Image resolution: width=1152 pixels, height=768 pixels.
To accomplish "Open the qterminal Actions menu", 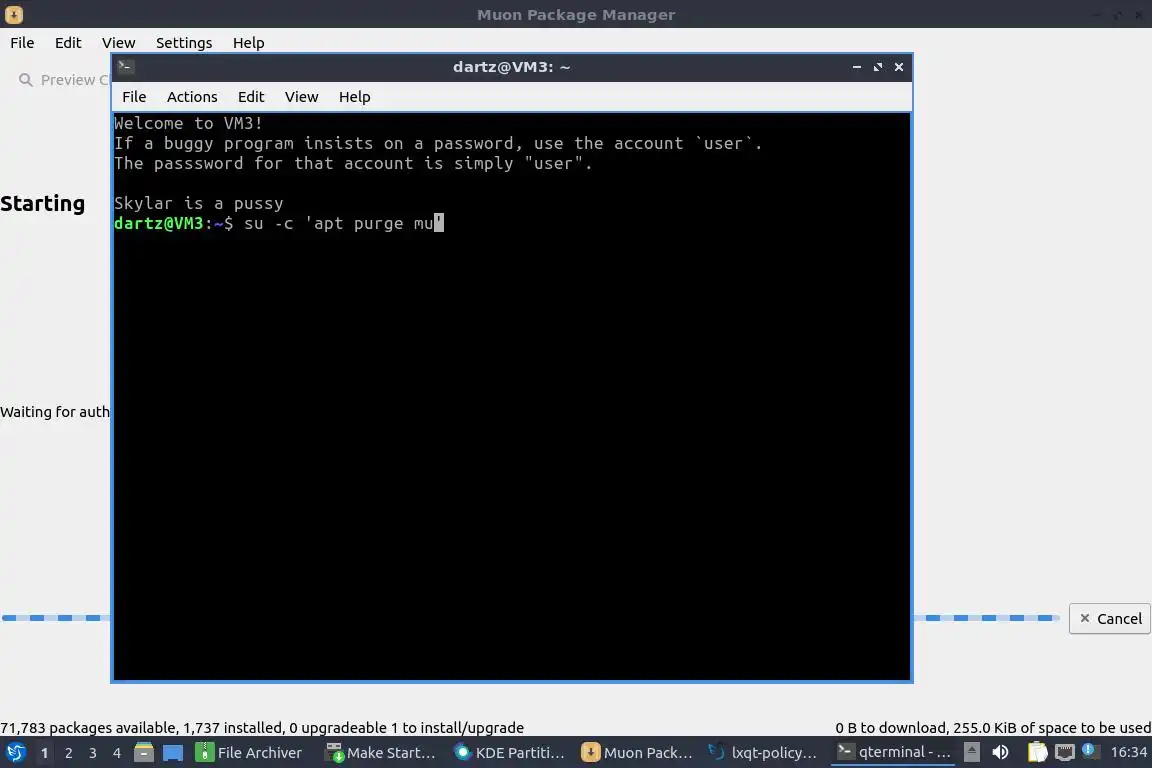I will point(192,97).
